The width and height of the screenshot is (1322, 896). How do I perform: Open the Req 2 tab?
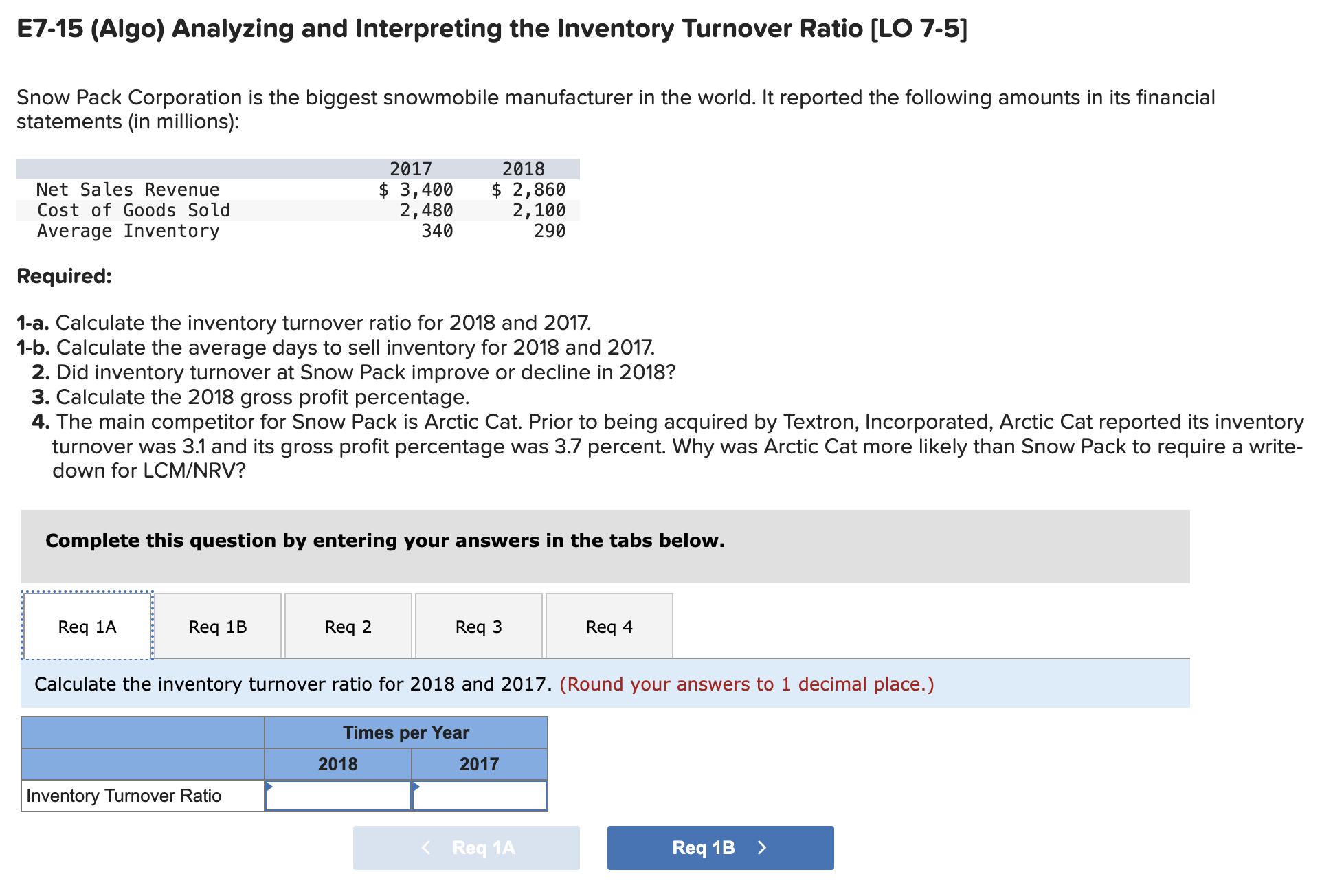pos(348,626)
